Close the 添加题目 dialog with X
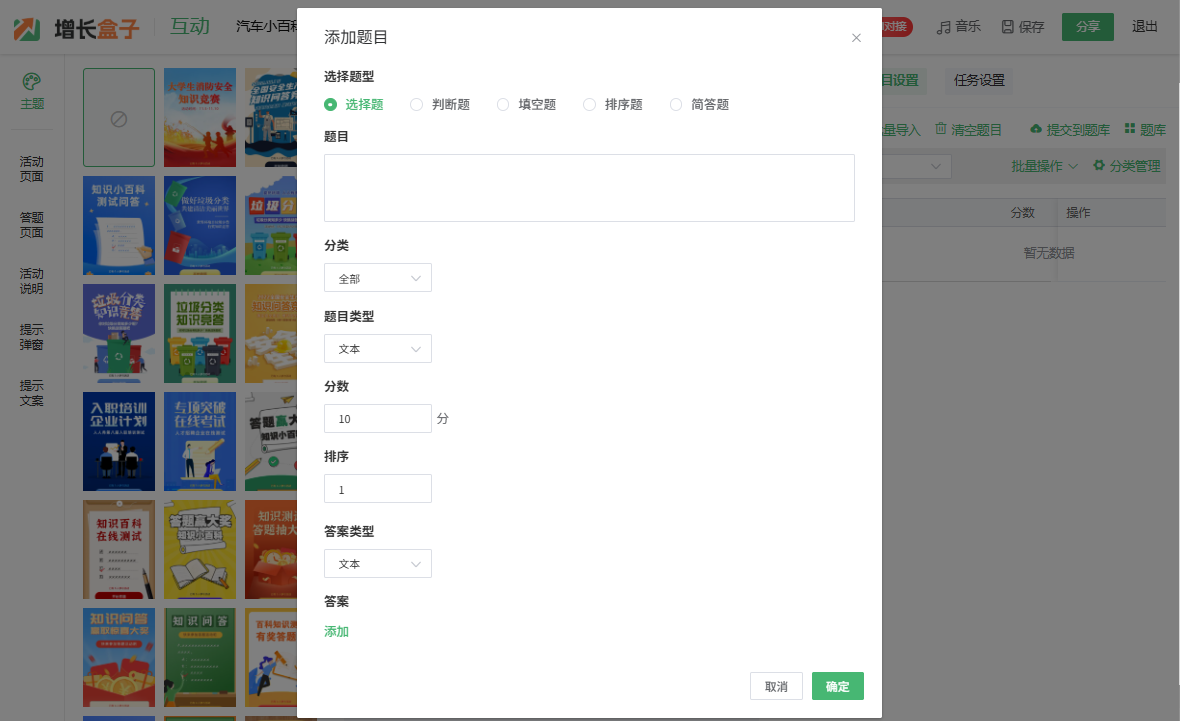1180x721 pixels. point(856,38)
